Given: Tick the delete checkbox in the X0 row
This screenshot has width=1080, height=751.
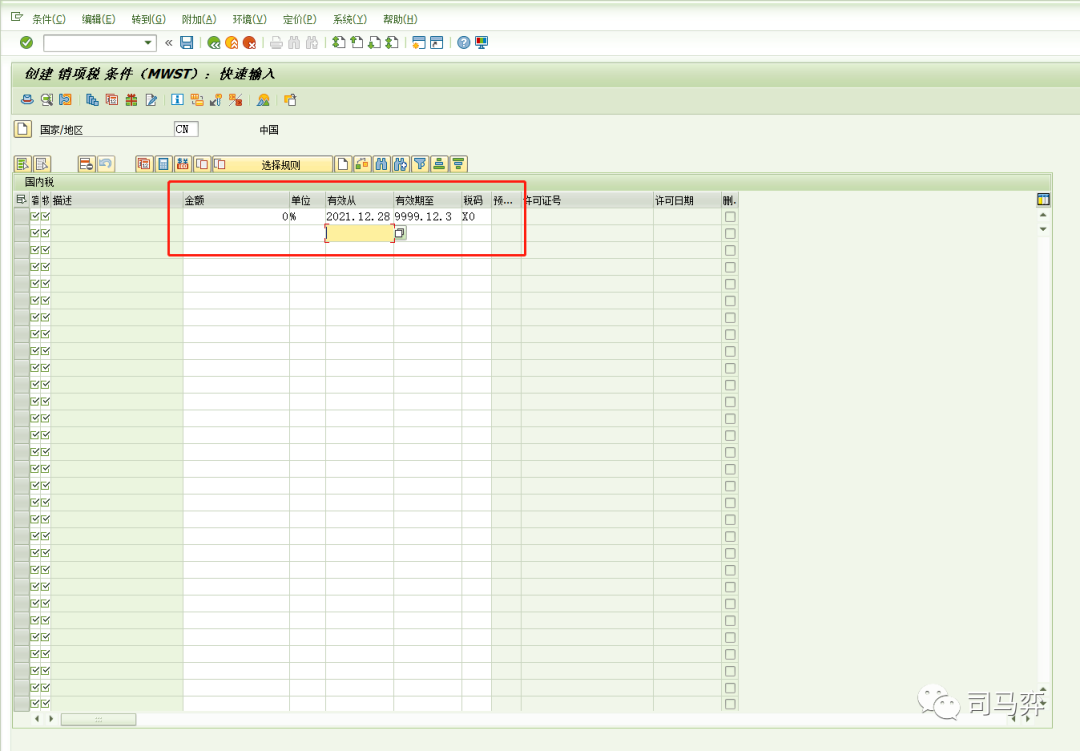Looking at the screenshot, I should pos(730,216).
